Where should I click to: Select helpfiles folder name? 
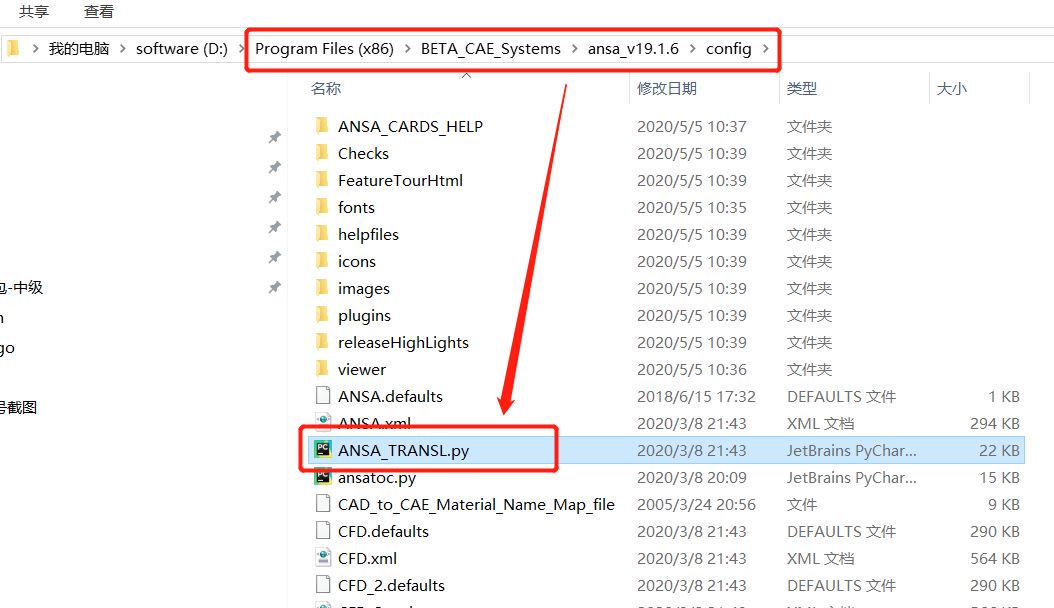pyautogui.click(x=368, y=234)
